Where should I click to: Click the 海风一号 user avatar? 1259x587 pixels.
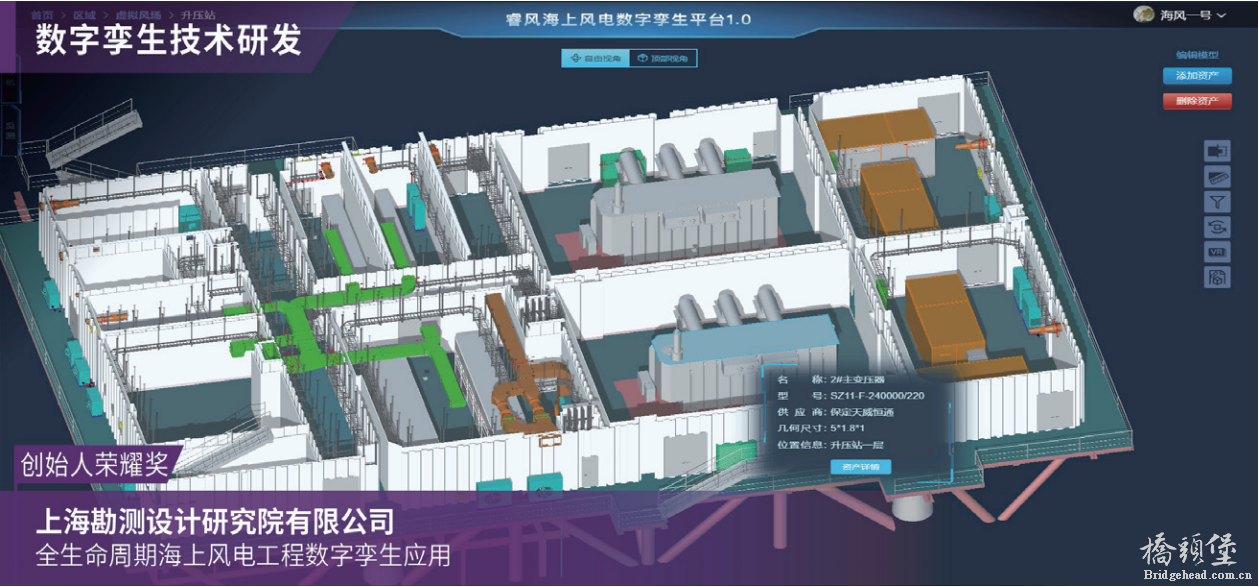tap(1144, 15)
